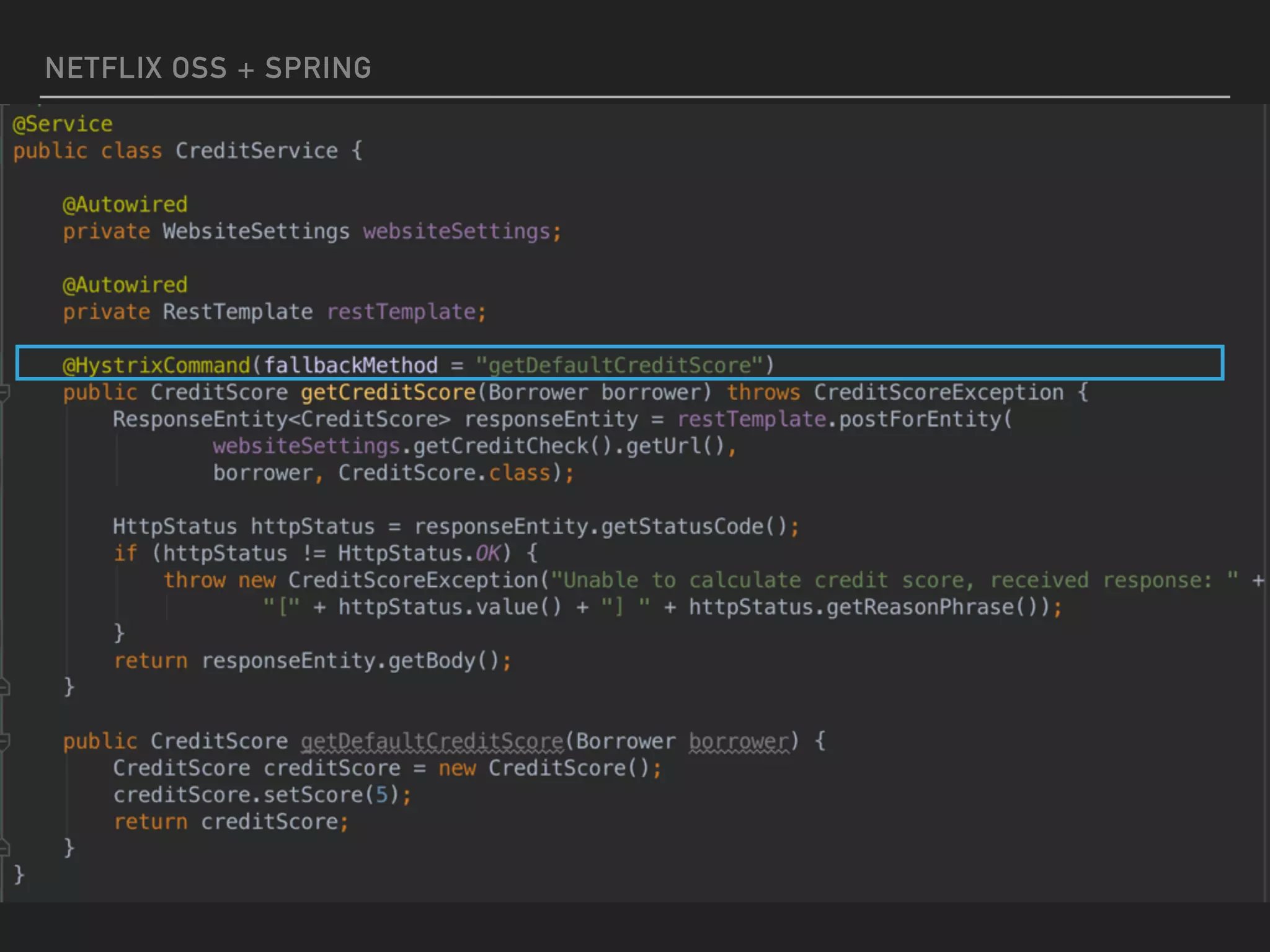Click the @HystrixCommand annotation
This screenshot has width=1270, height=952.
(156, 365)
